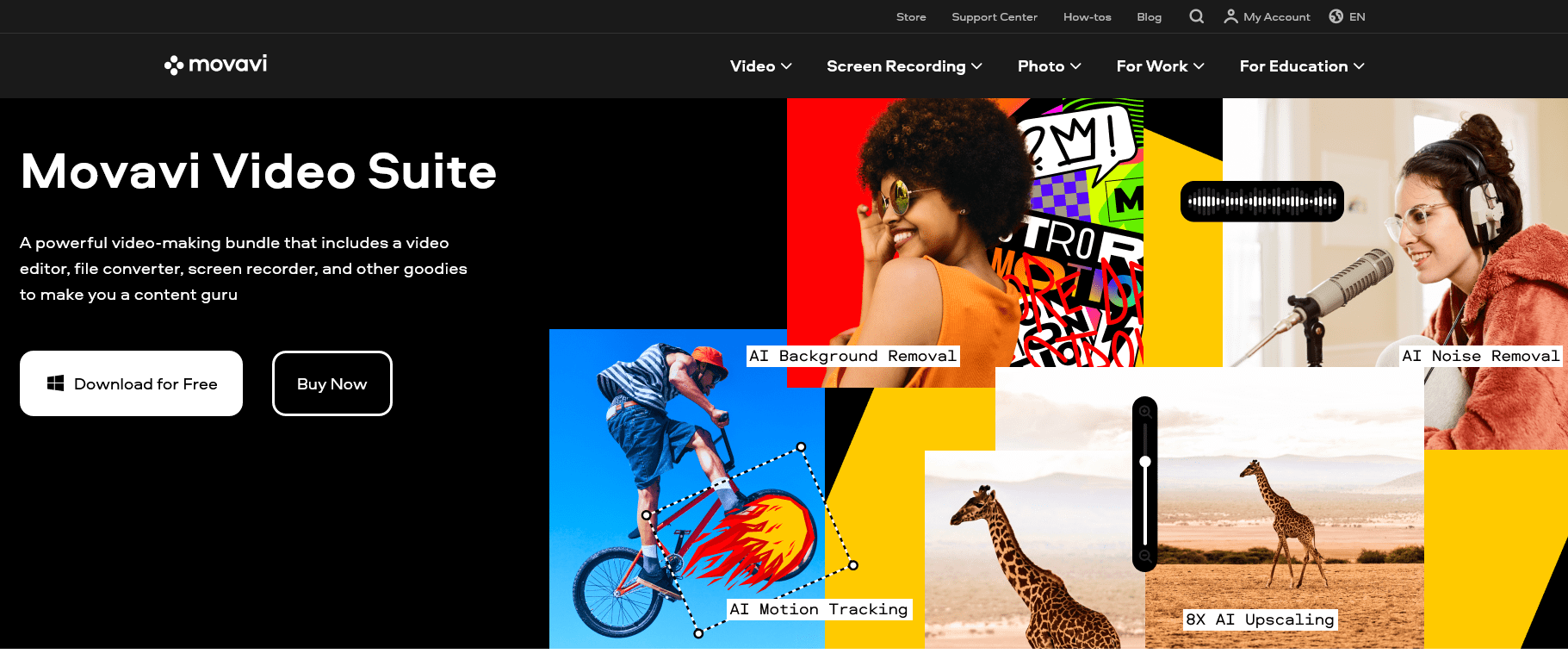Viewport: 1568px width, 666px height.
Task: Expand the Photo menu chevron
Action: (x=1075, y=66)
